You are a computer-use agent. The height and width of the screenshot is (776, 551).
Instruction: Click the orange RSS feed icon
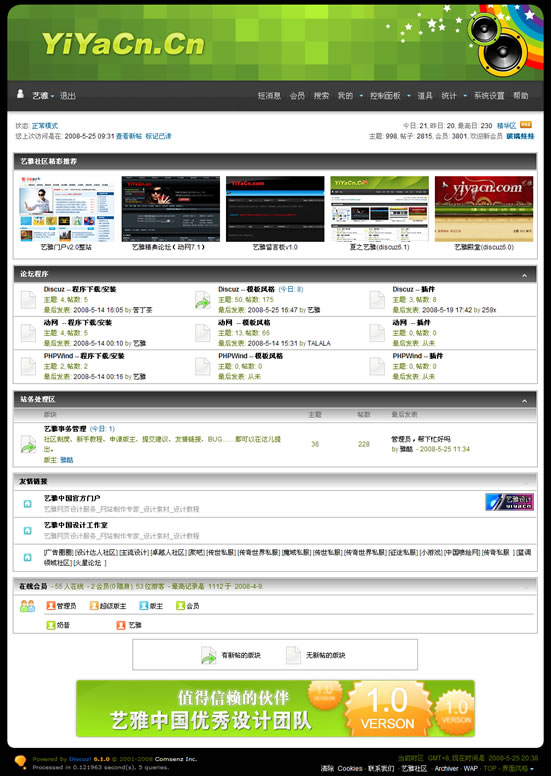pos(526,125)
